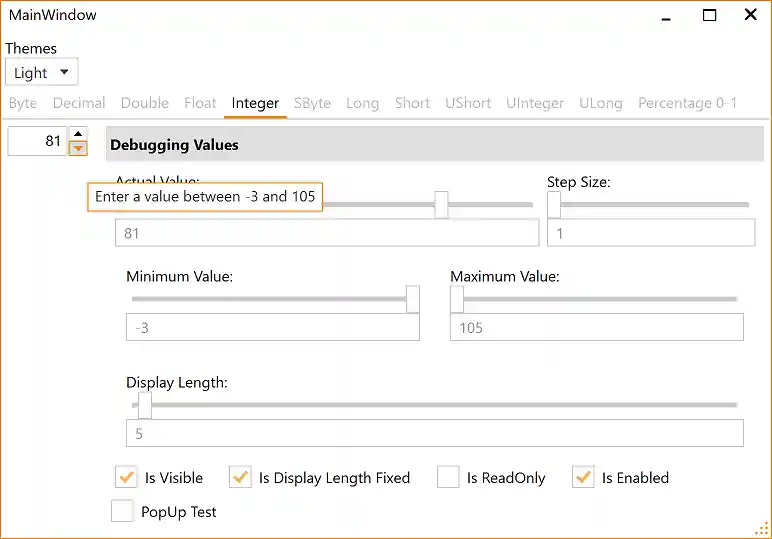Close the MainWindow
This screenshot has height=539, width=772.
tap(750, 15)
